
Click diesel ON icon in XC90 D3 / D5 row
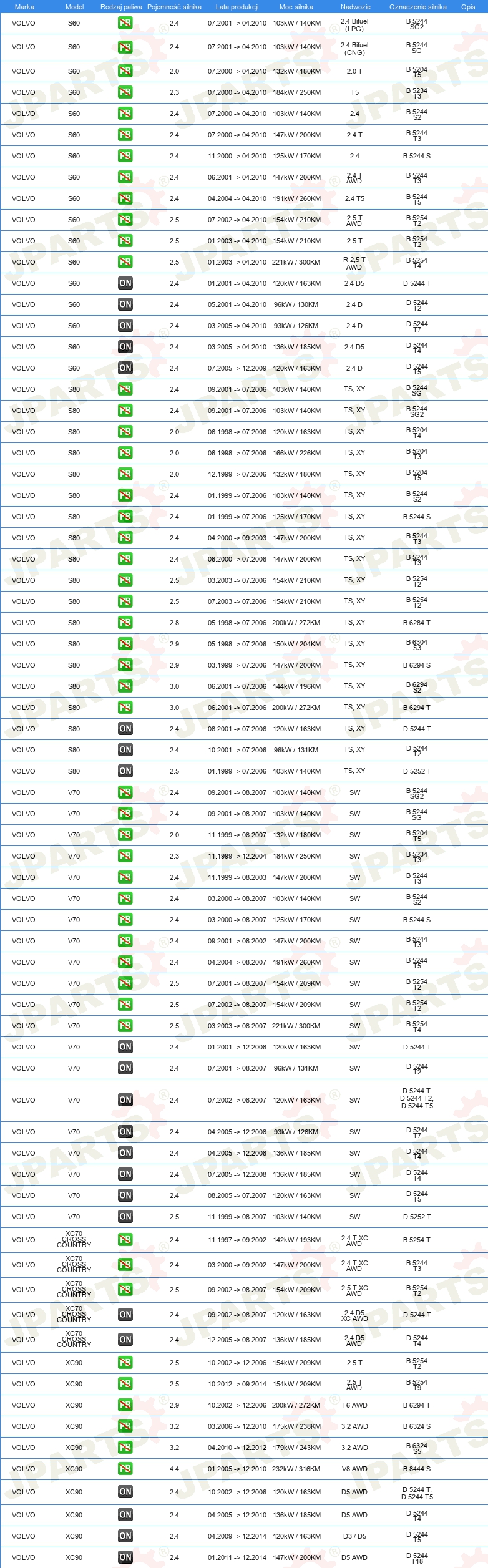(125, 1536)
